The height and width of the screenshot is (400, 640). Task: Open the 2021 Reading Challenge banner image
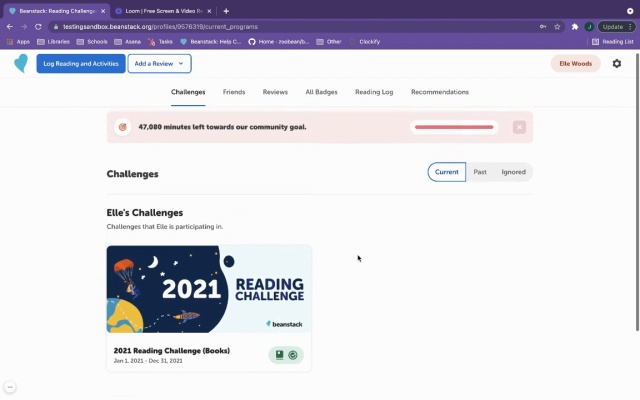coord(209,289)
